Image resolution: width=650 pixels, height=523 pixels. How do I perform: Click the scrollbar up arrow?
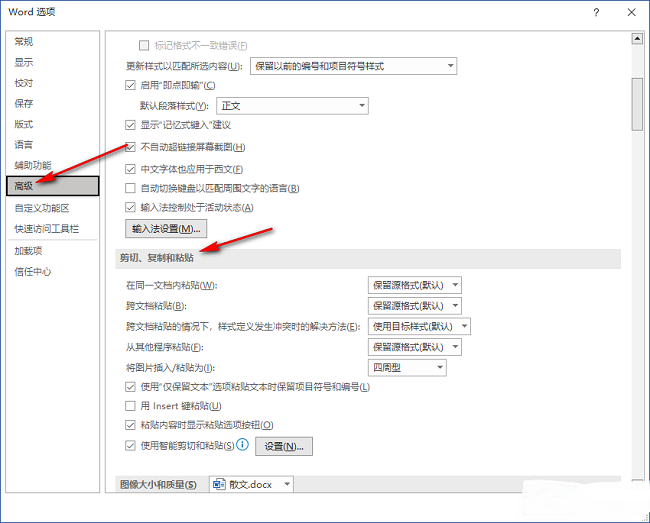tap(636, 39)
